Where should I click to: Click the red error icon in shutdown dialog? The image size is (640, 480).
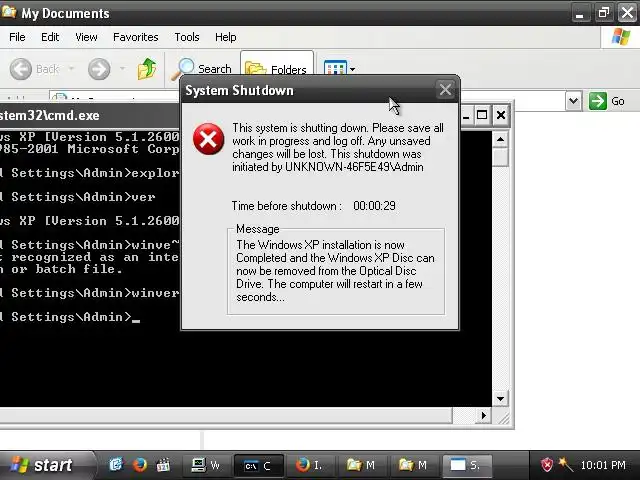(208, 139)
